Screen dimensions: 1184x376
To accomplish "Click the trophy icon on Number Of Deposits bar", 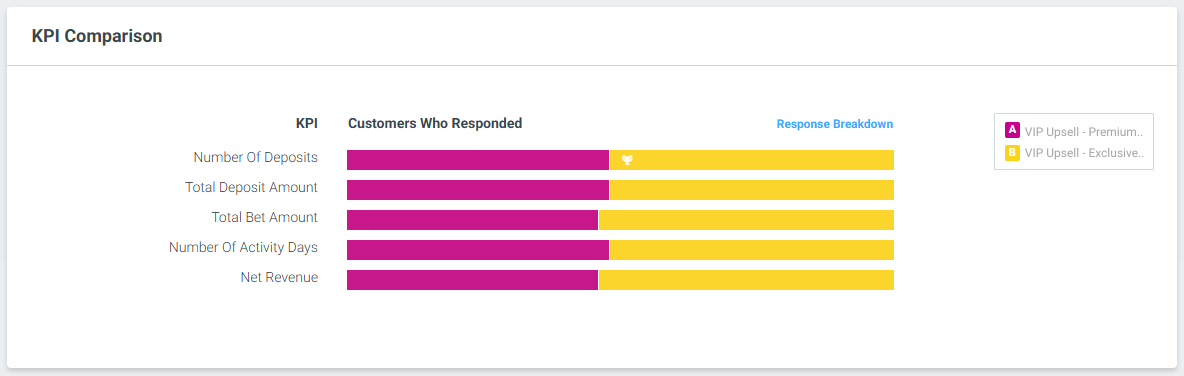I will coord(627,159).
